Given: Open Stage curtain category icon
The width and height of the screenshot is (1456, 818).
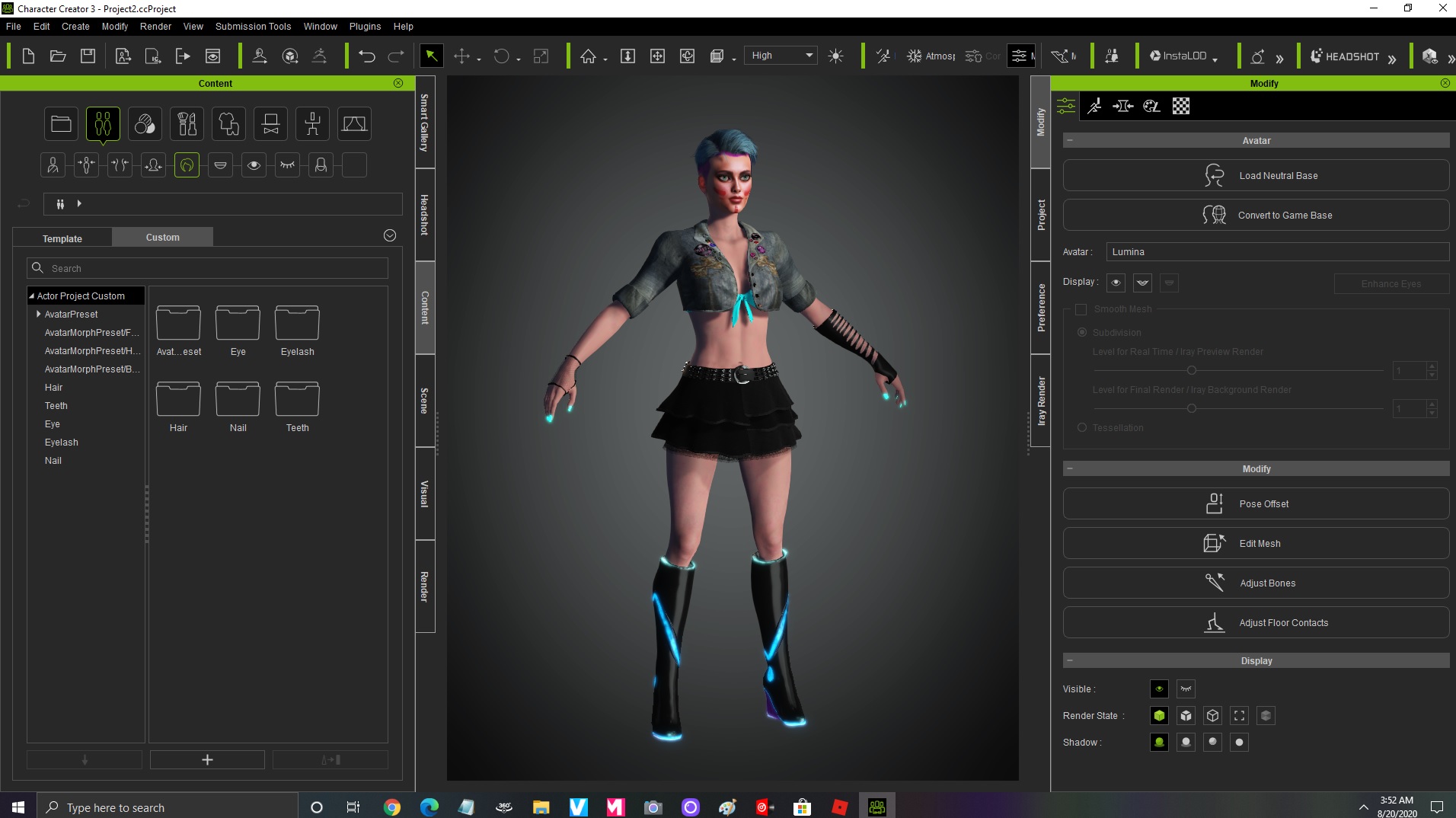Looking at the screenshot, I should [x=354, y=123].
